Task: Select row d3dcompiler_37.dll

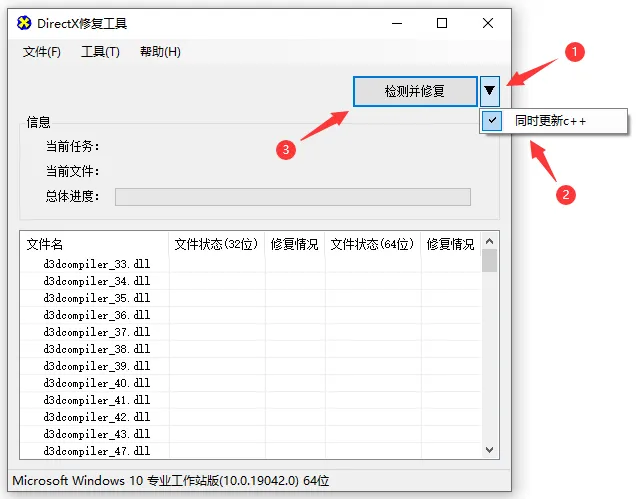Action: [x=251, y=332]
